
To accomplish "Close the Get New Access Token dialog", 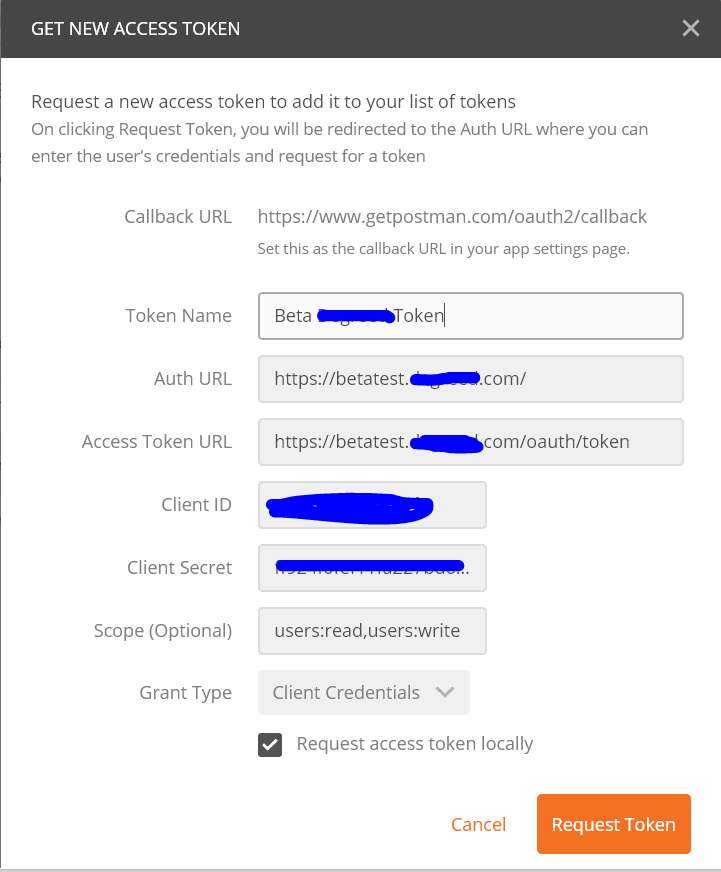I will coord(690,28).
